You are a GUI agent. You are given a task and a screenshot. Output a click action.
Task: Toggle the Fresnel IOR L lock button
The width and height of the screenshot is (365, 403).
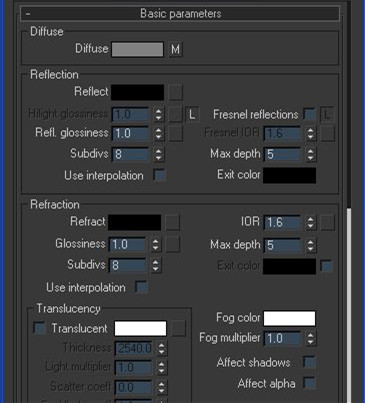tap(327, 115)
